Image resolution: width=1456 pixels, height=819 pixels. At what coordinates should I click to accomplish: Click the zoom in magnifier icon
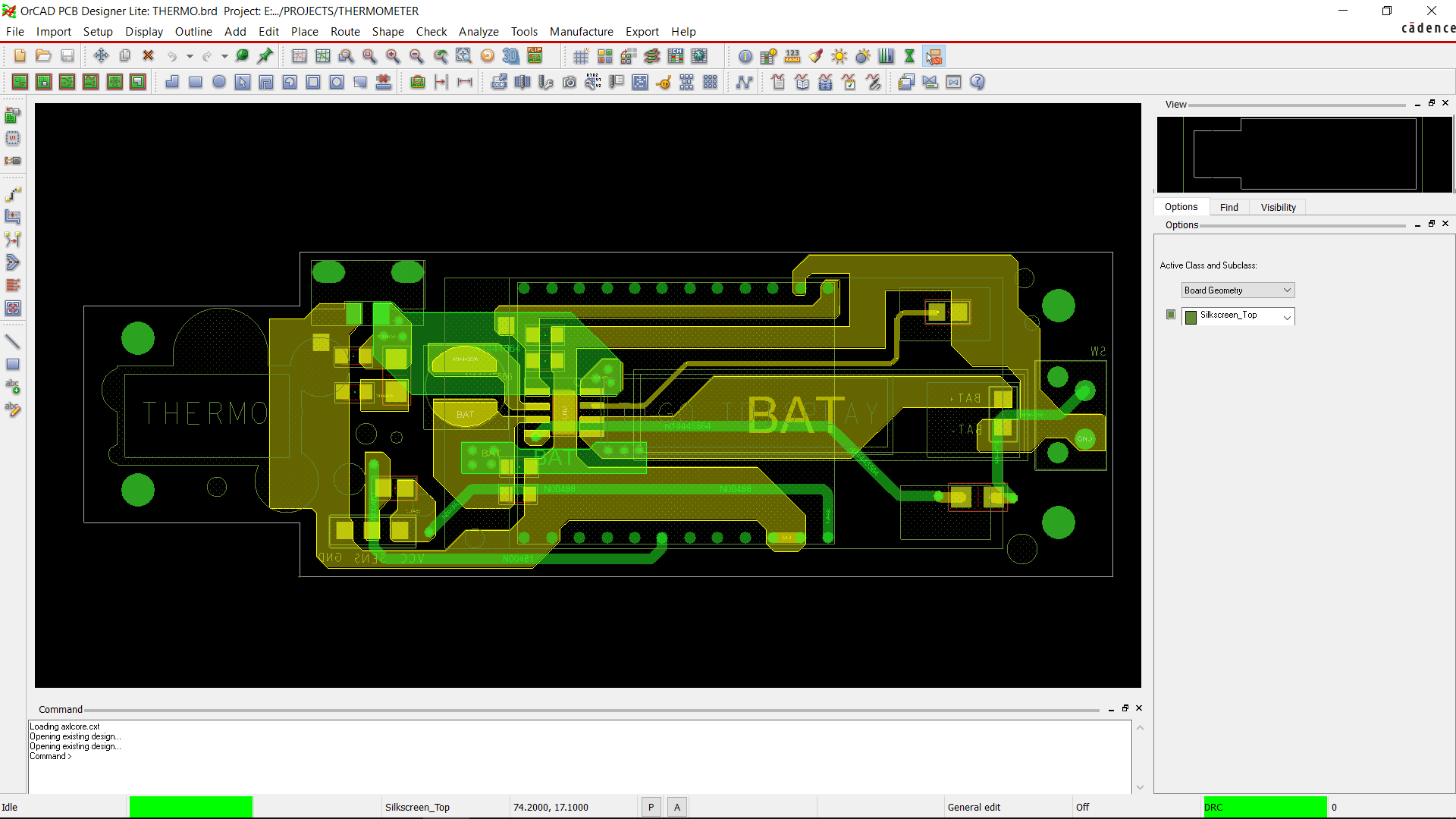(393, 56)
